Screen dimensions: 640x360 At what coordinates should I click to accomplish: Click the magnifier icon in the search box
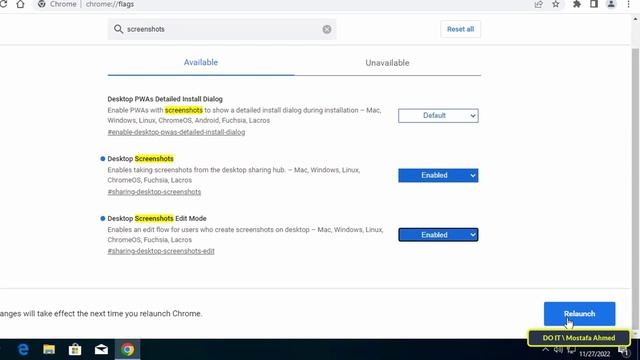[118, 29]
